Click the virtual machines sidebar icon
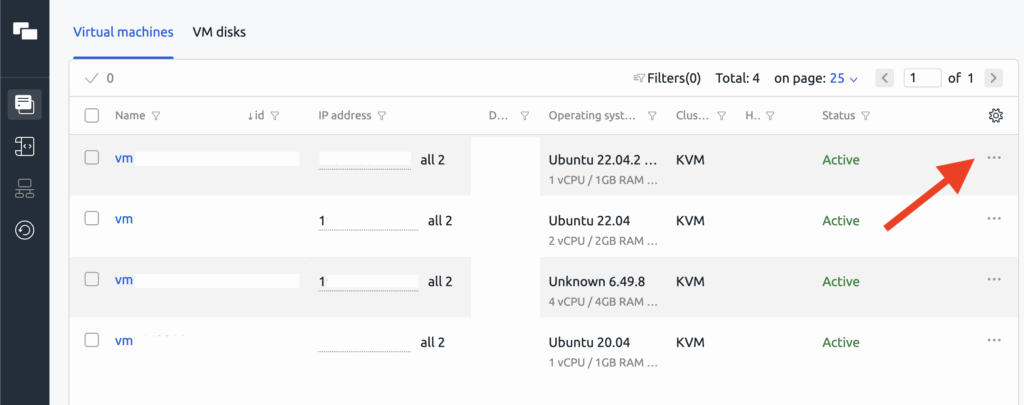 tap(25, 102)
